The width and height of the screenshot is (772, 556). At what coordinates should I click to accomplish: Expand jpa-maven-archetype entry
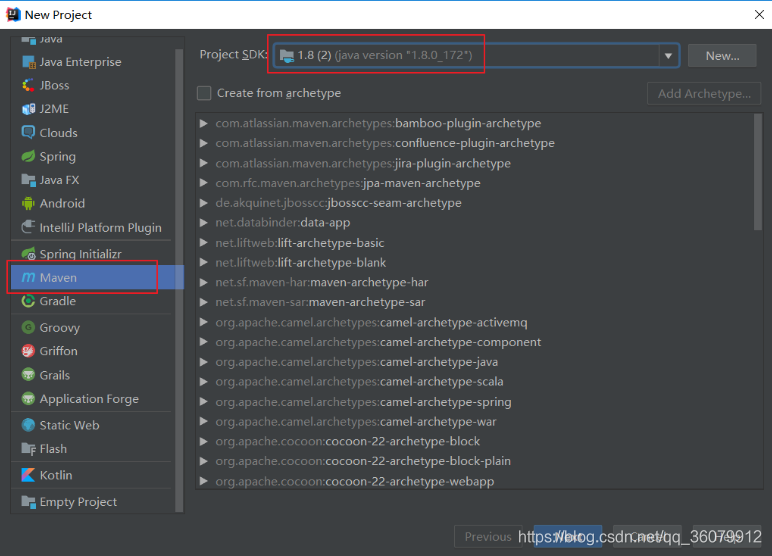tap(203, 183)
